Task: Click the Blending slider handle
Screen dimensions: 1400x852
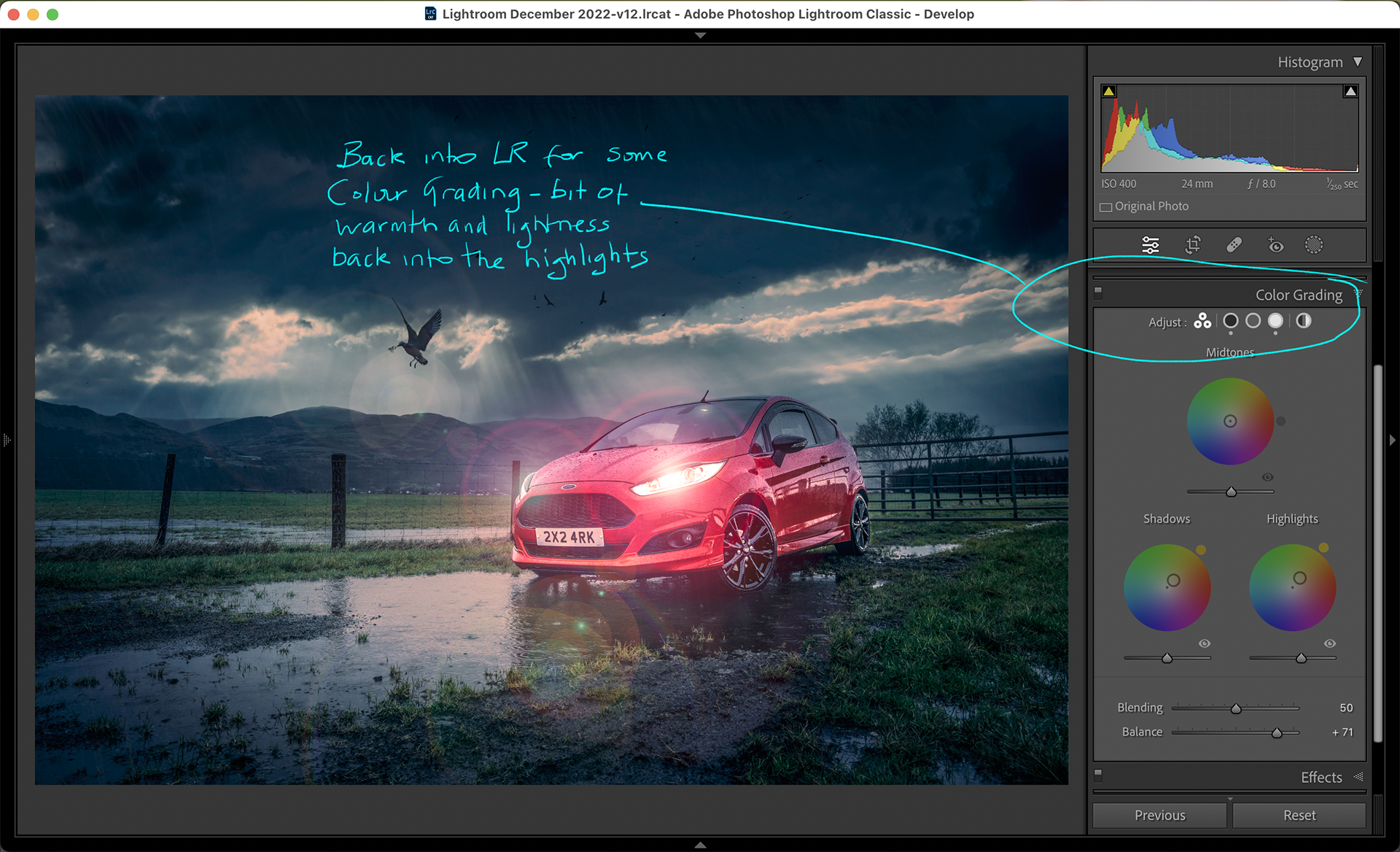Action: (x=1236, y=708)
